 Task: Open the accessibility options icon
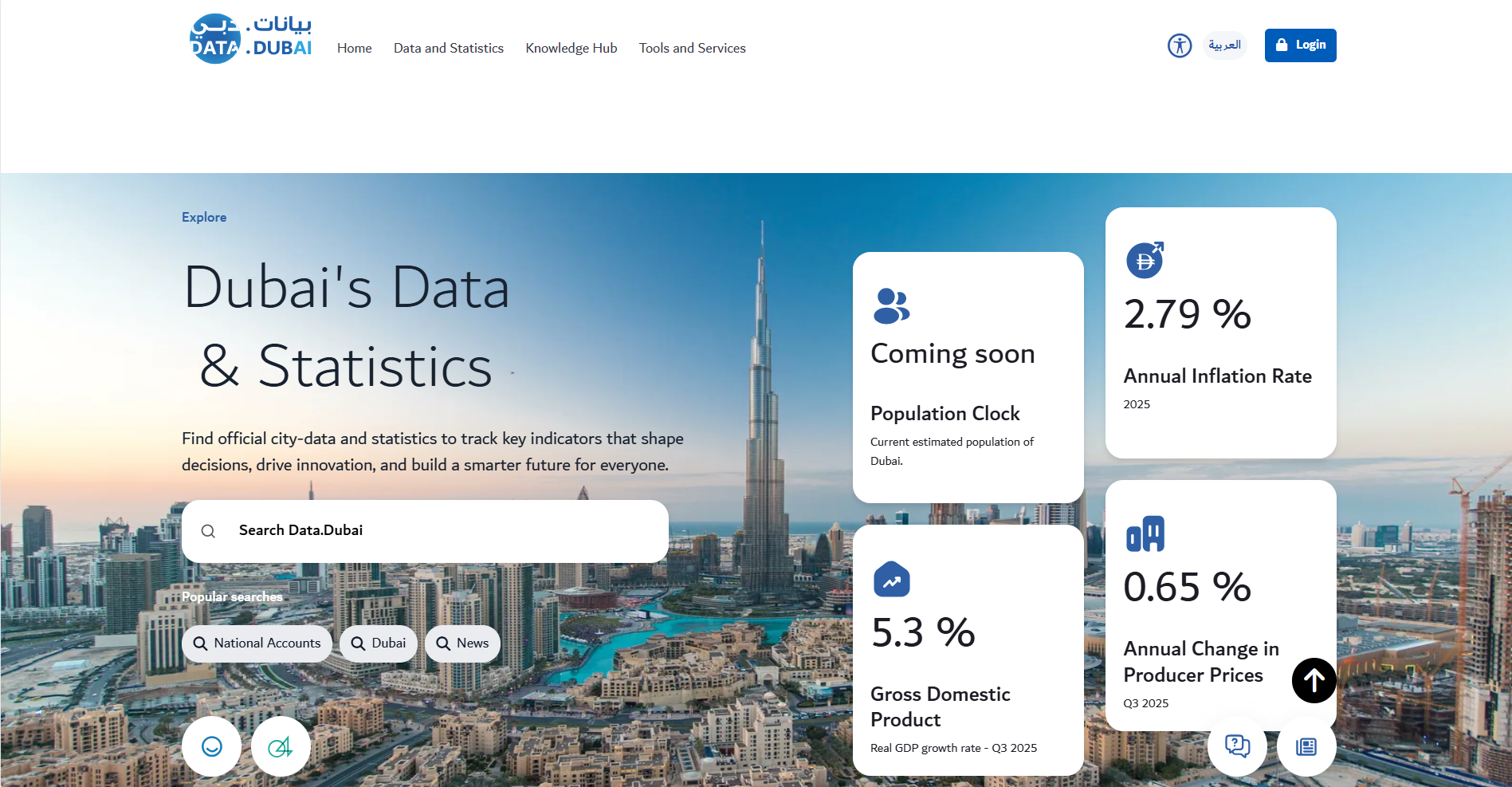(x=1179, y=45)
